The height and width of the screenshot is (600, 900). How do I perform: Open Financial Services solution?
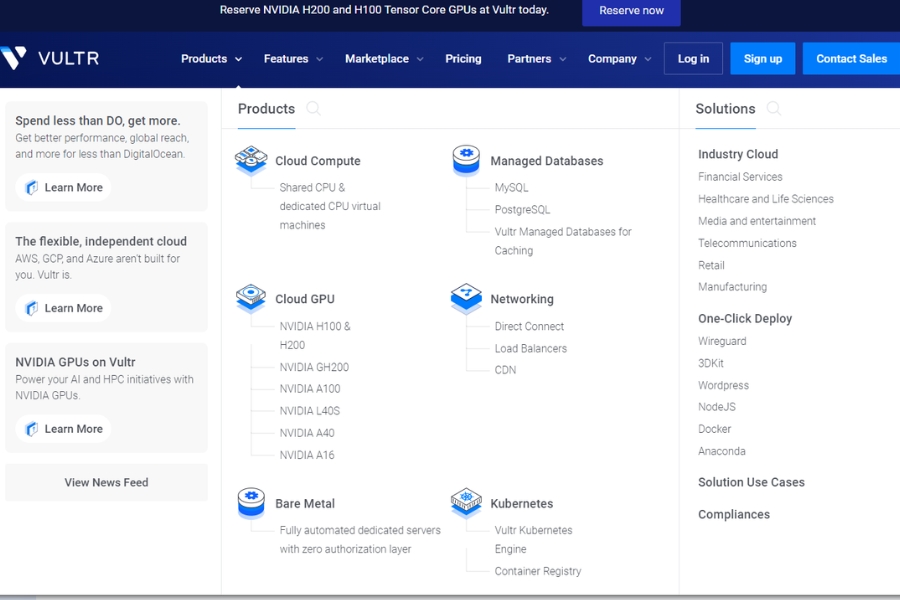(740, 177)
